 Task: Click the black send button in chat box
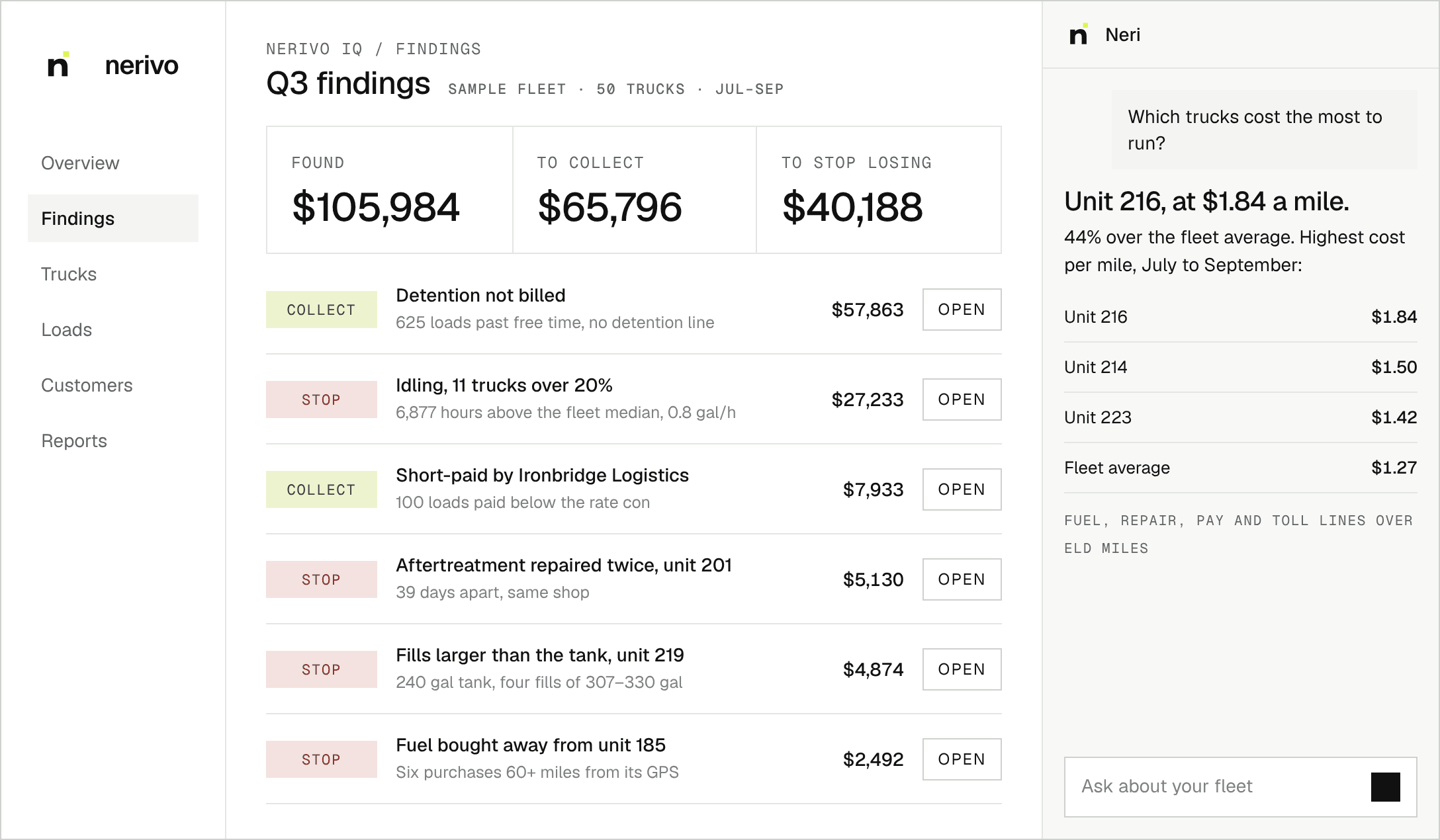1385,787
